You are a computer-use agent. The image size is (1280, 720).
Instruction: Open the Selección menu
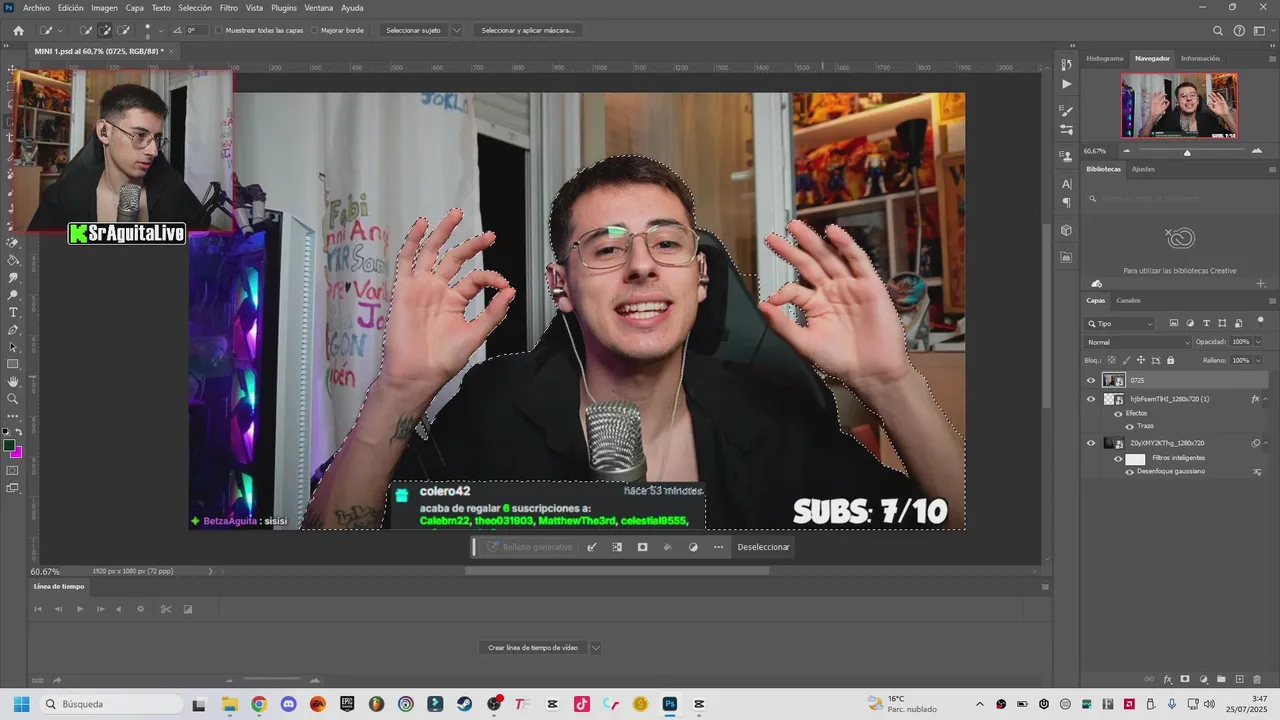click(195, 7)
